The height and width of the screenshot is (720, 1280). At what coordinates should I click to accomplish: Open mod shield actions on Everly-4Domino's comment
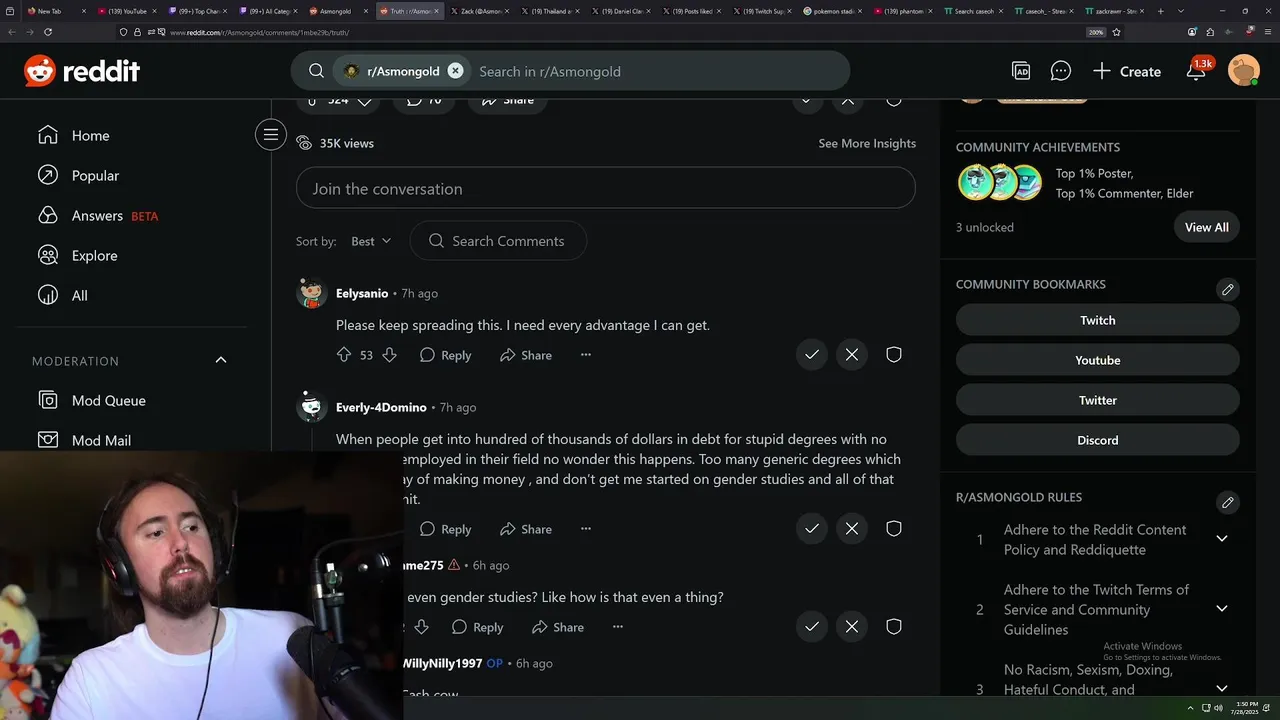click(x=894, y=529)
